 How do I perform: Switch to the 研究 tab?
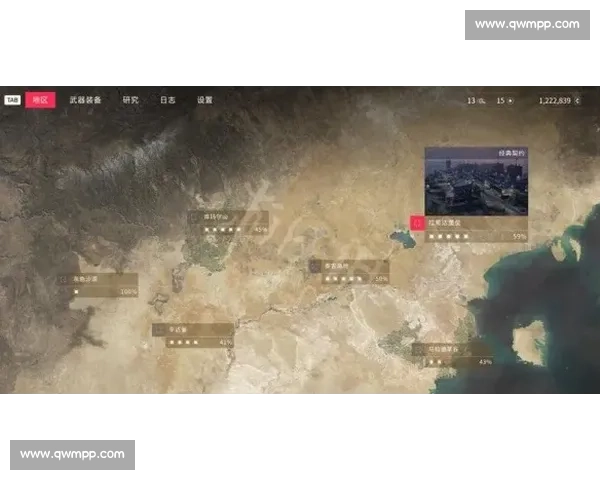pyautogui.click(x=130, y=100)
